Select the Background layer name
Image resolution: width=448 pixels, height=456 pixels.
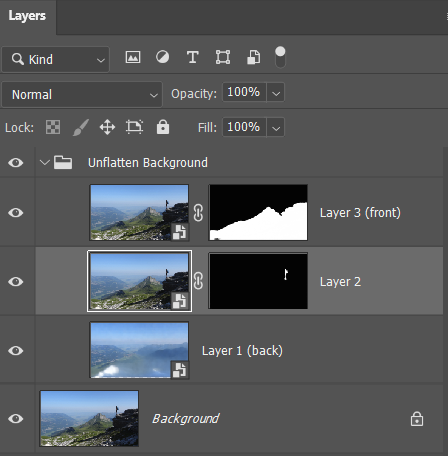click(186, 419)
